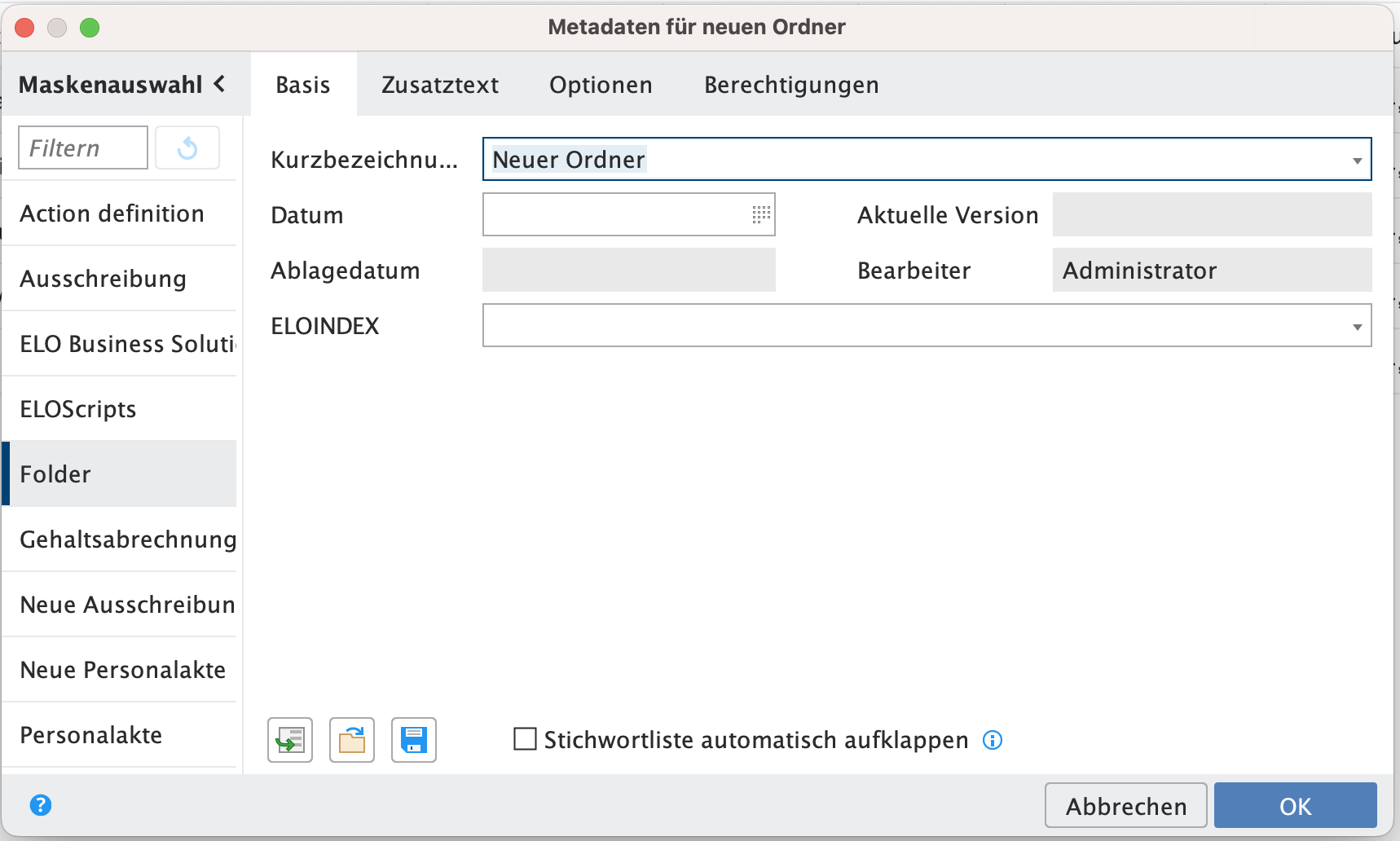Switch to the Berechtigungen tab

(x=791, y=85)
